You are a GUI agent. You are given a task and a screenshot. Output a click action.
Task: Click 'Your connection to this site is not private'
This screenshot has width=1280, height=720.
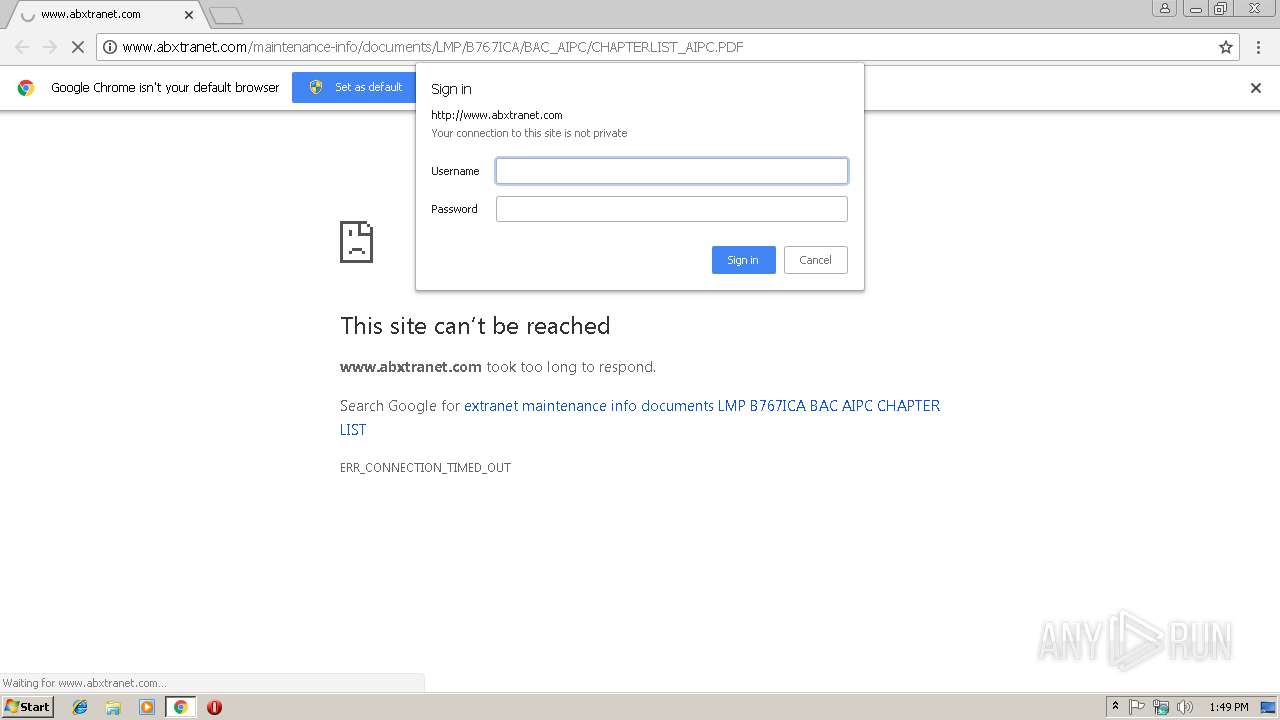[x=529, y=133]
